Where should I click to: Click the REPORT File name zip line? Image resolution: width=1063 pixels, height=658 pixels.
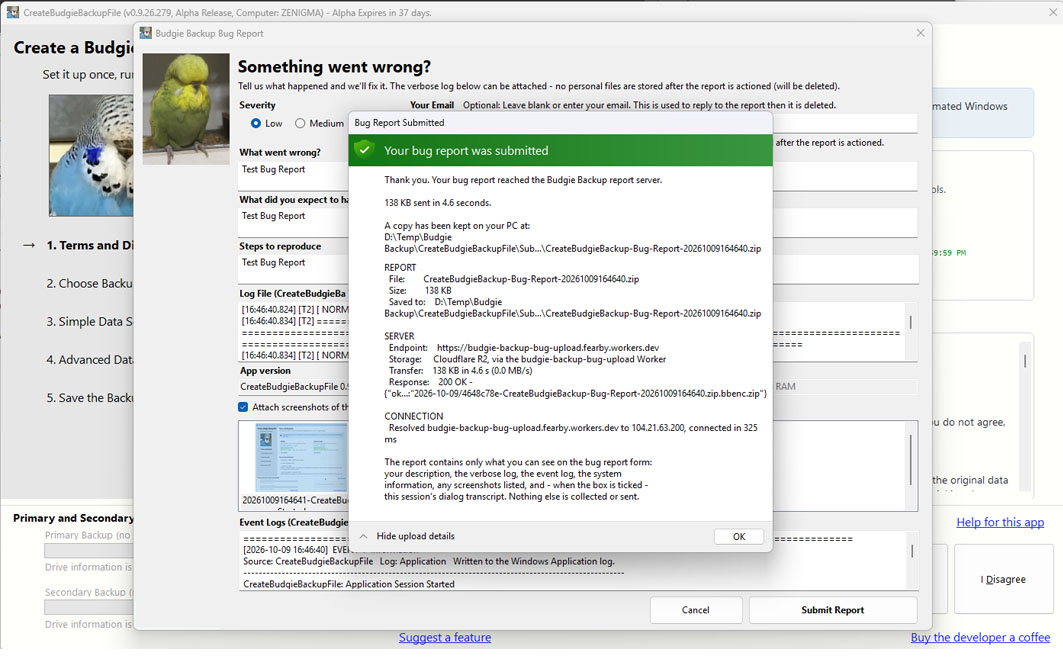pos(513,279)
